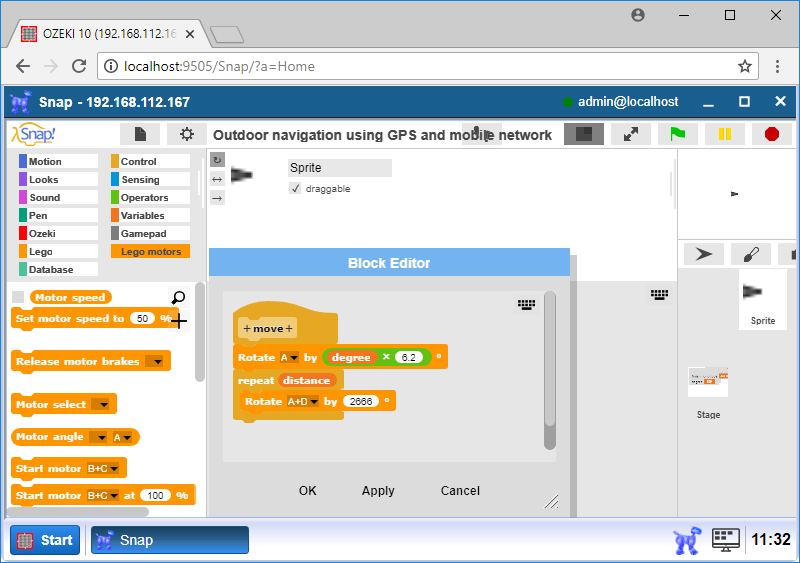Open Rotate A+D motor dropdown

pyautogui.click(x=303, y=401)
